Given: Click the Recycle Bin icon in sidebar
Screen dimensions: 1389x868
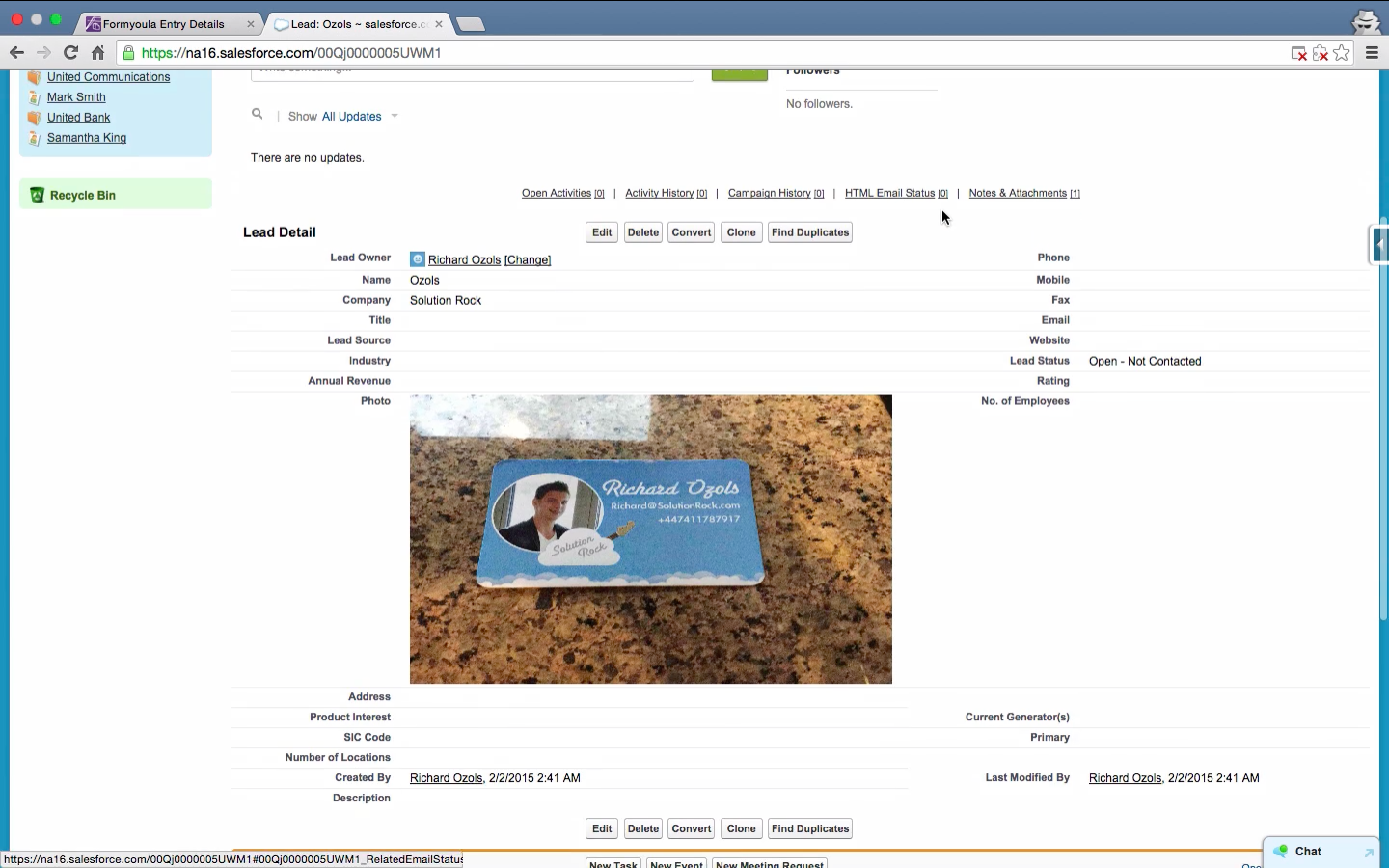Looking at the screenshot, I should click(37, 195).
